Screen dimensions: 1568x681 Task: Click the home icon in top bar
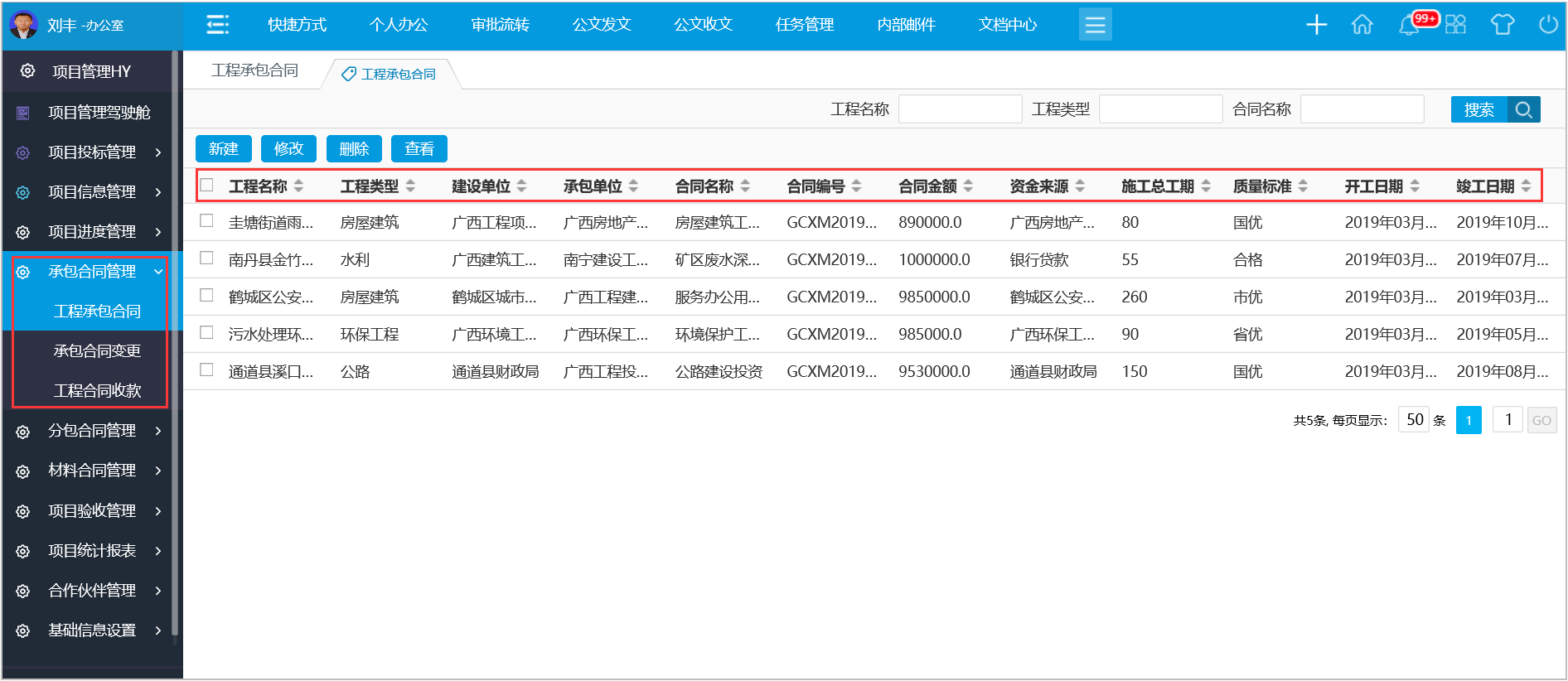tap(1362, 25)
